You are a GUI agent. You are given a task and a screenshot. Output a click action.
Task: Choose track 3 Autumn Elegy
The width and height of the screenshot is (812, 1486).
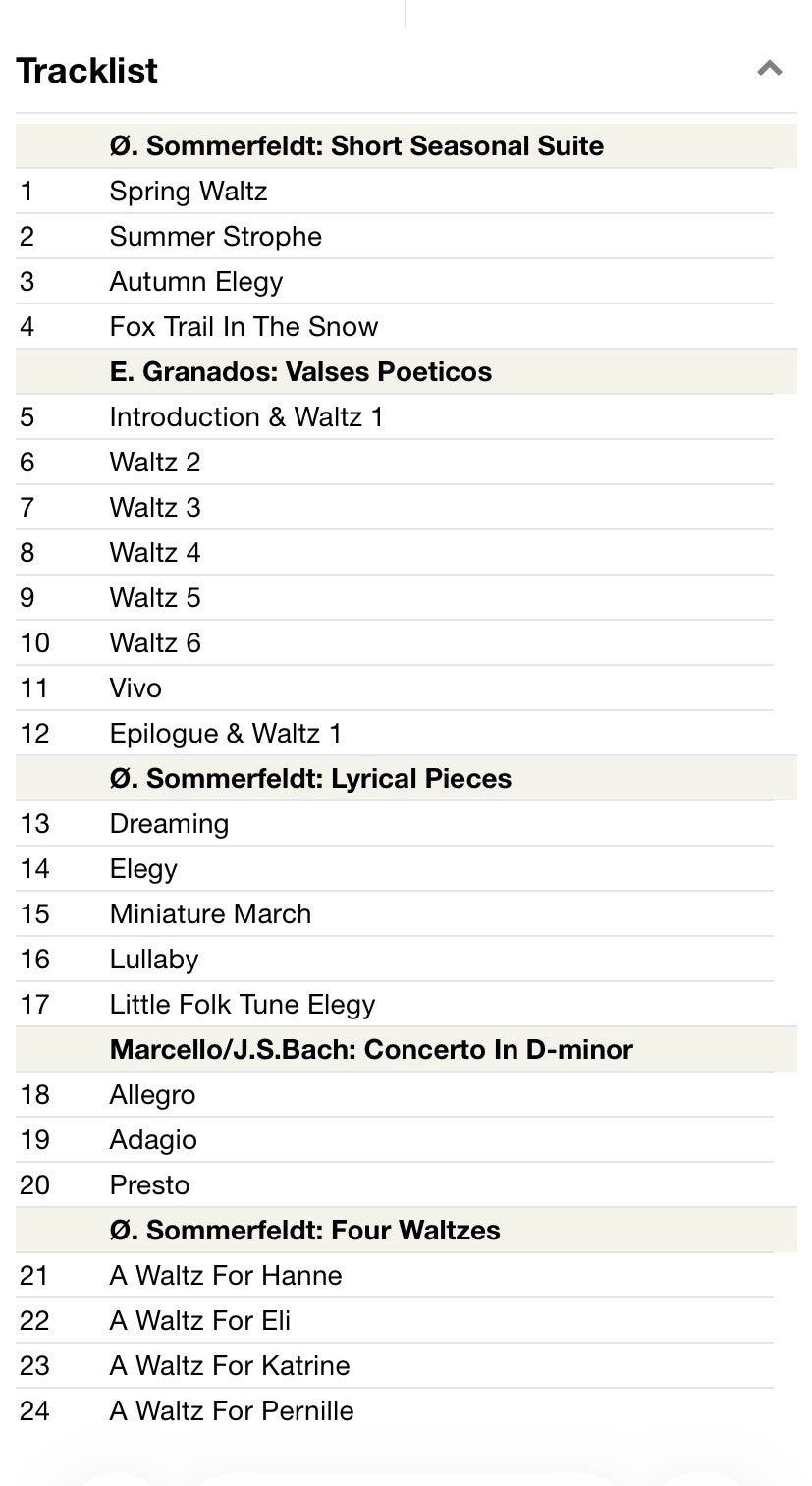coord(395,281)
